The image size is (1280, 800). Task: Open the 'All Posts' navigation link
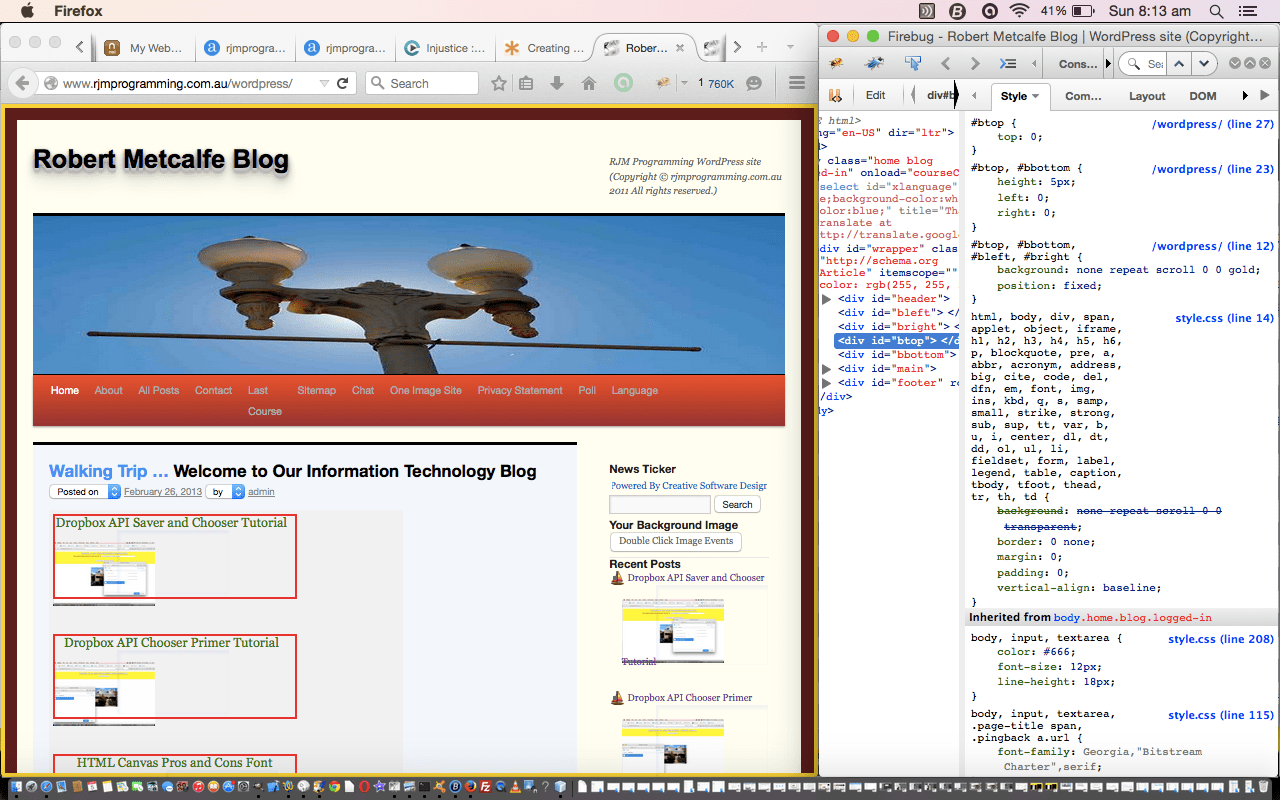pyautogui.click(x=159, y=390)
